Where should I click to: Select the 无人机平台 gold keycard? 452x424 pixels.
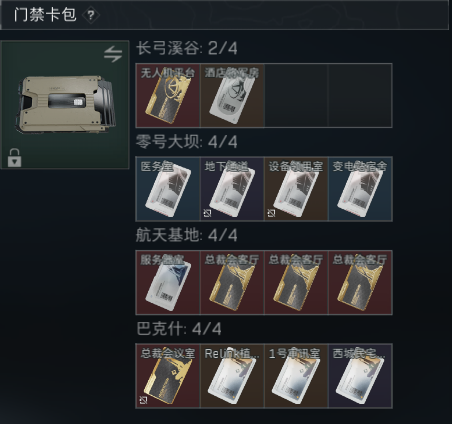click(168, 95)
